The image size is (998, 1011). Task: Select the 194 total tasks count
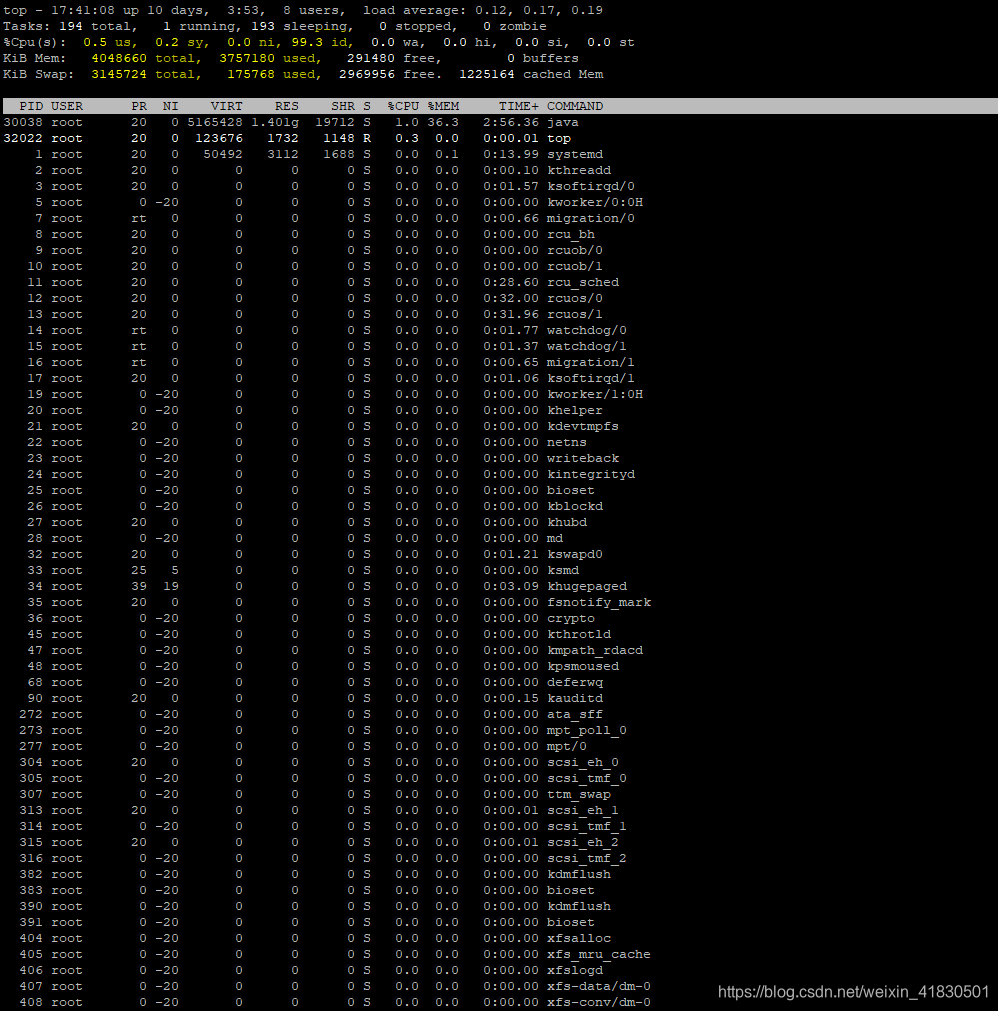[71, 26]
